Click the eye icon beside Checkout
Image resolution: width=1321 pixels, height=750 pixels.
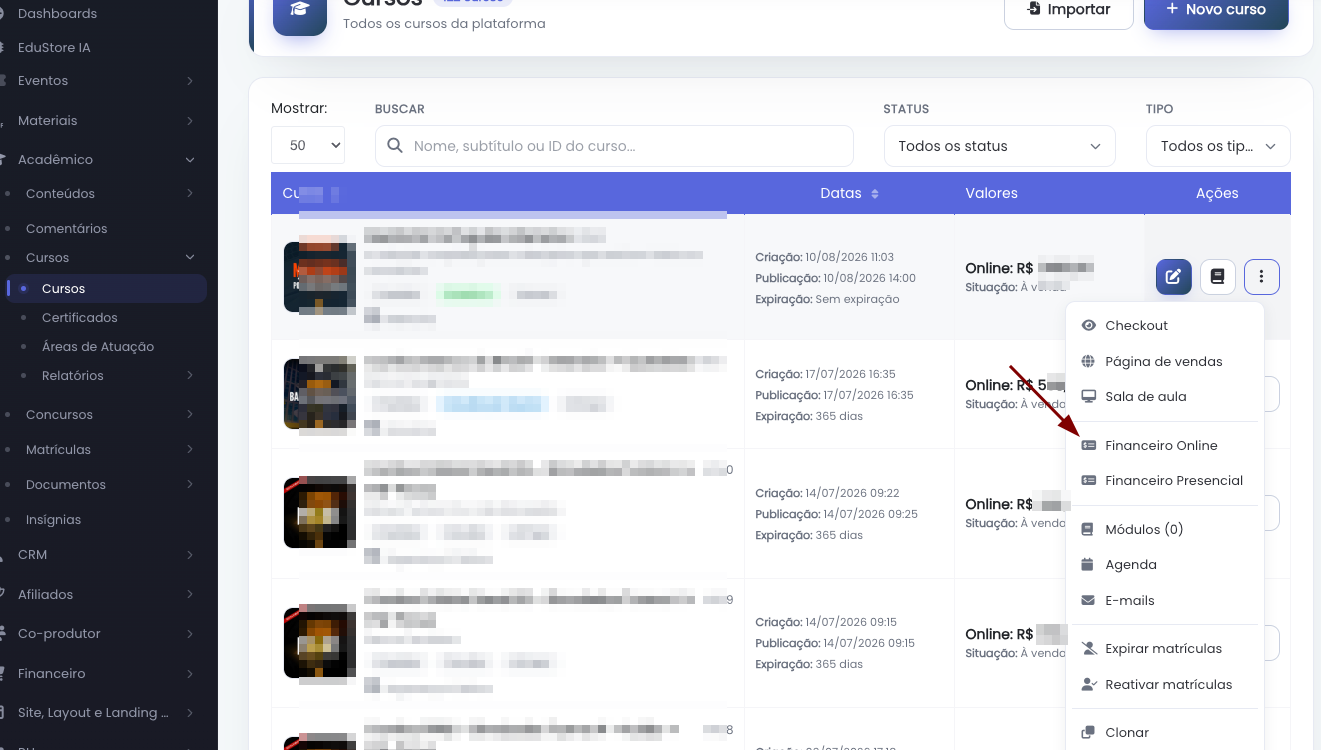1089,326
